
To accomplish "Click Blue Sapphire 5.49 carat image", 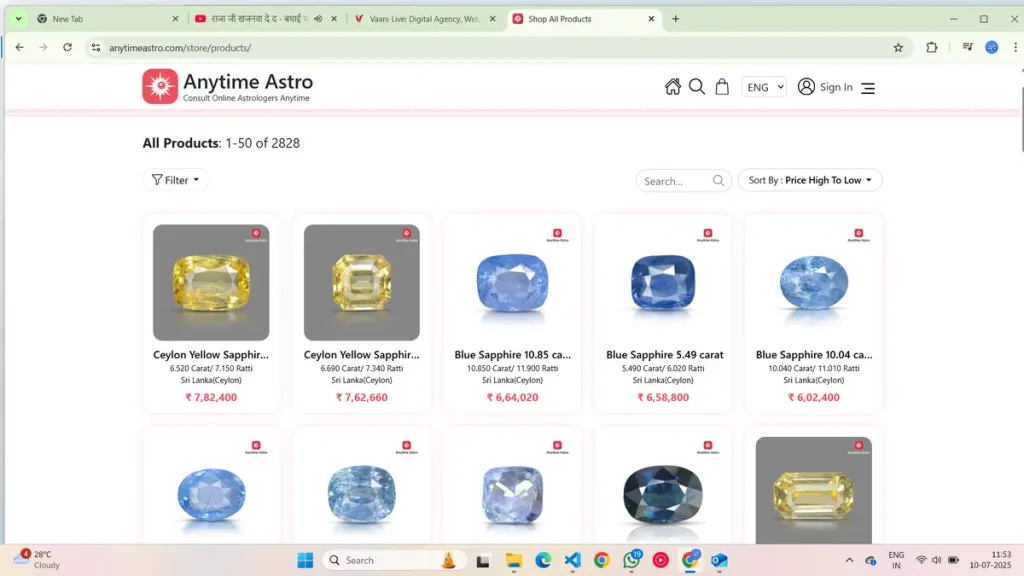I will (x=663, y=282).
